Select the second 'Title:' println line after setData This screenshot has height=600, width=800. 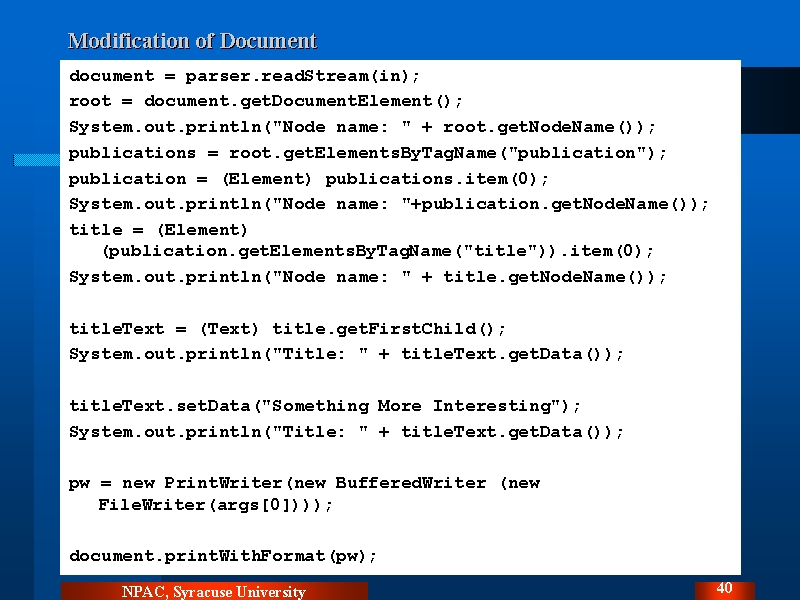coord(346,432)
